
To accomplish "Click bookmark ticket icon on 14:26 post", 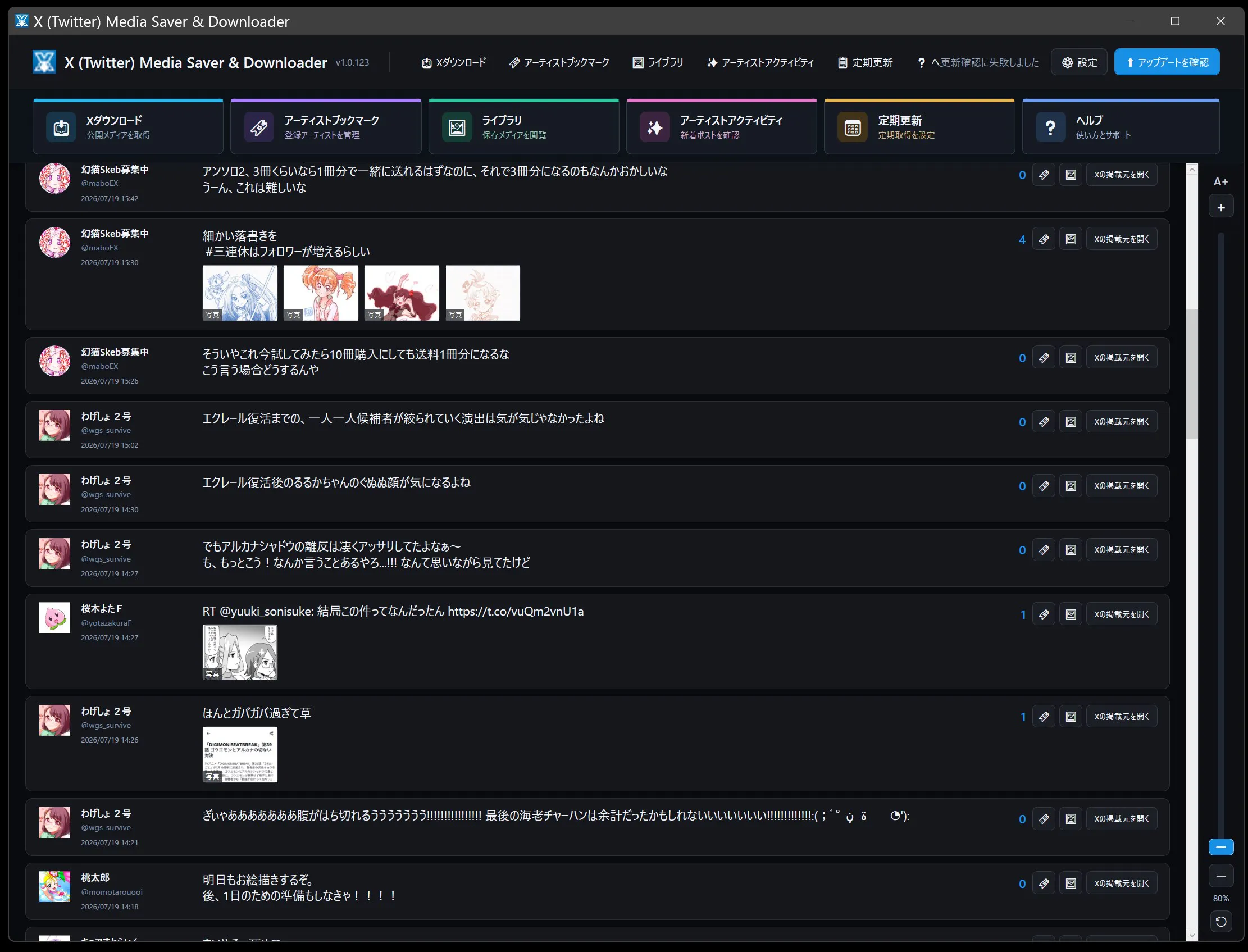I will coord(1044,716).
